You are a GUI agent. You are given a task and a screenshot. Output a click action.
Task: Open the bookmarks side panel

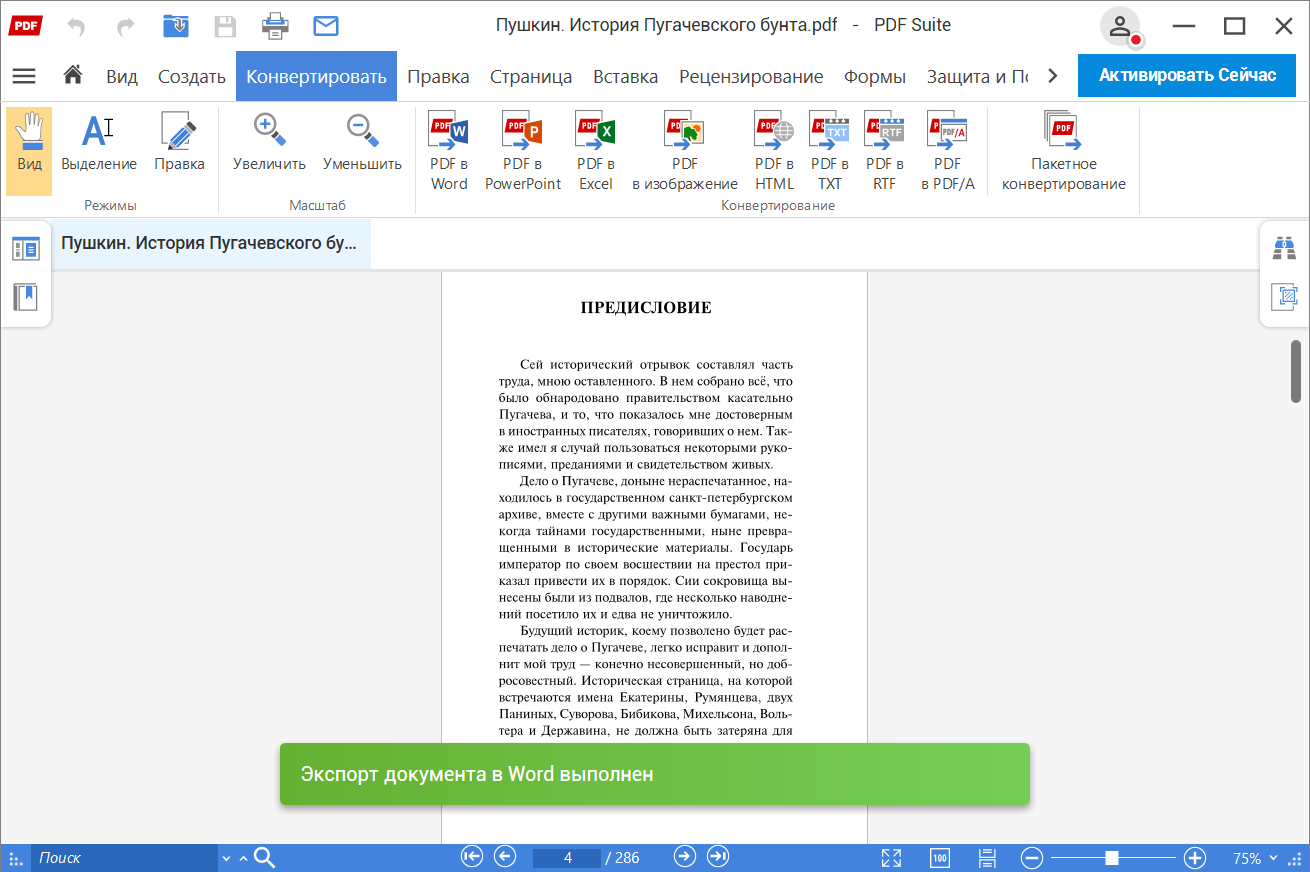[x=25, y=296]
